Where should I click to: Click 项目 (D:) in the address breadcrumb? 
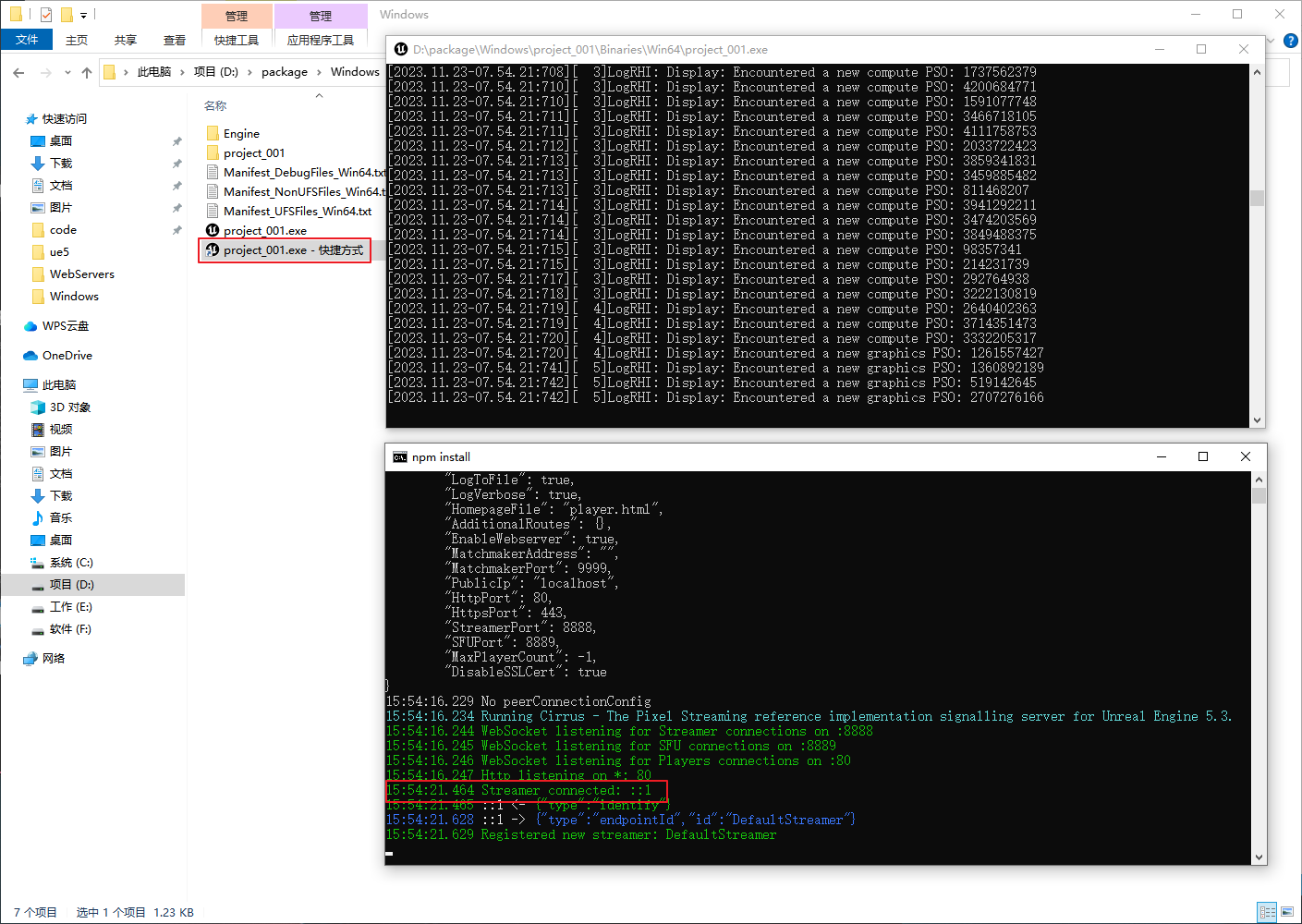click(x=216, y=72)
